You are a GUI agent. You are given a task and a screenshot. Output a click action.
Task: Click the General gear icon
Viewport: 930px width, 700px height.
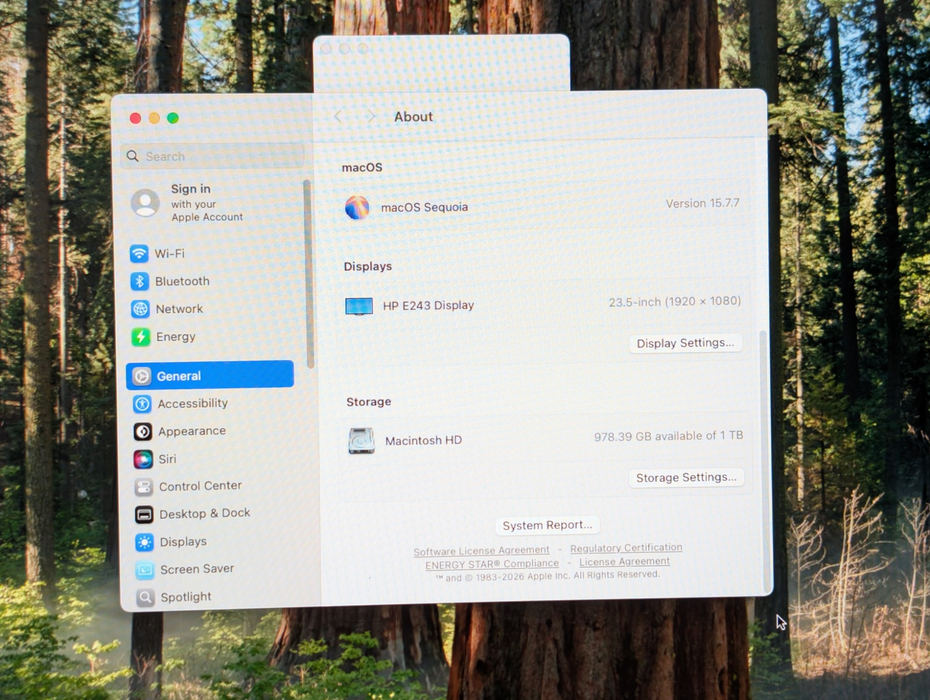coord(141,376)
